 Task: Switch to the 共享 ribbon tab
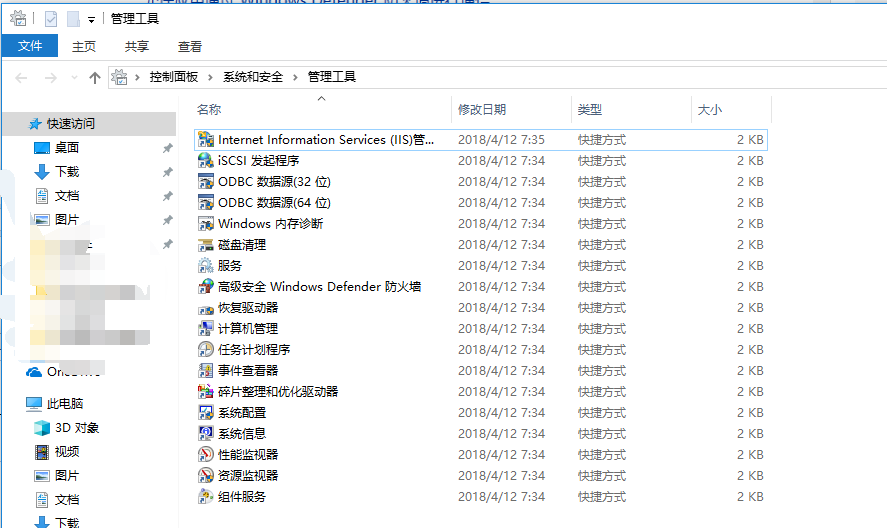click(137, 46)
